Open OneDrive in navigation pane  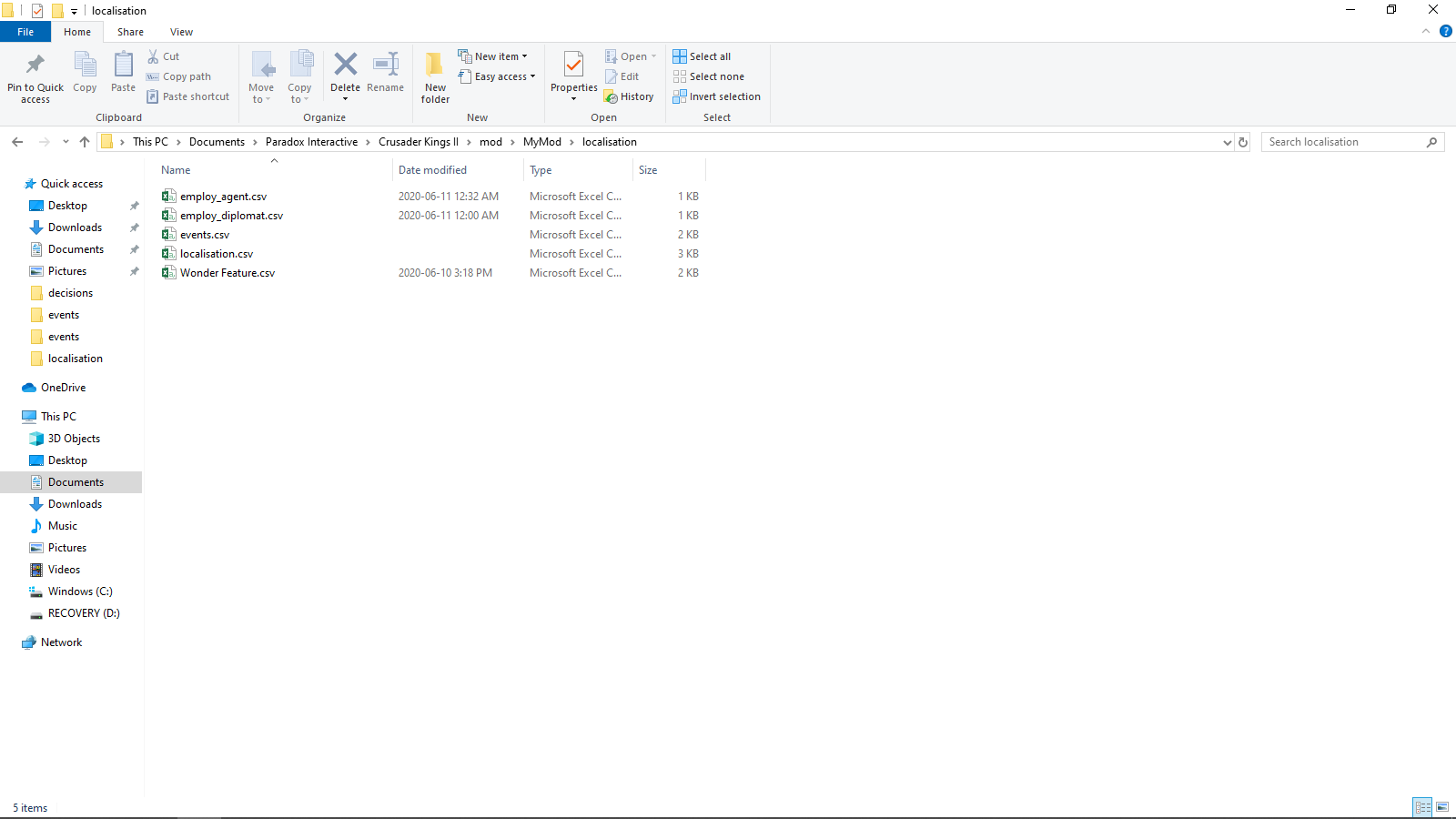63,388
